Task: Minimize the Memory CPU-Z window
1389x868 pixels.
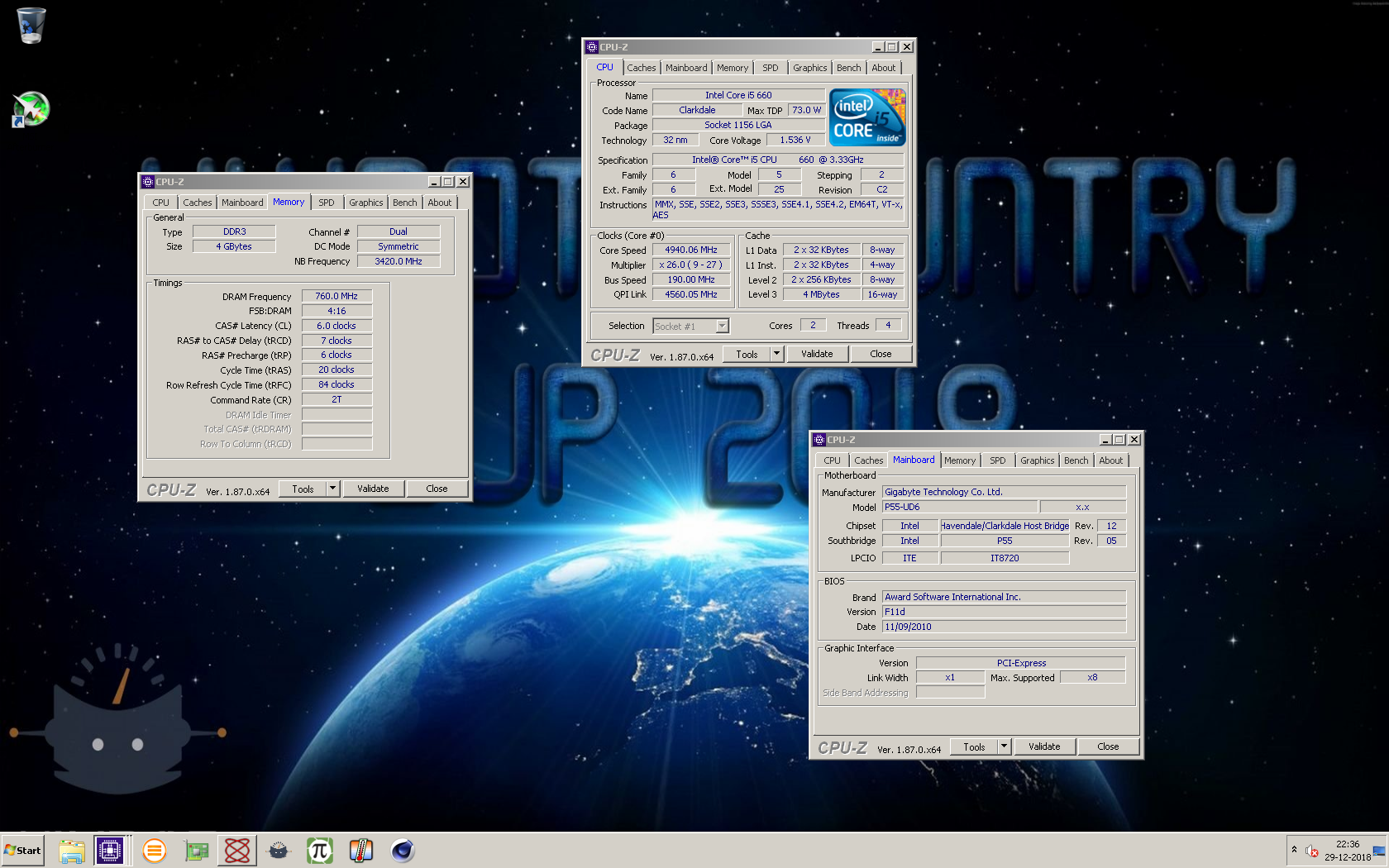Action: tap(435, 182)
